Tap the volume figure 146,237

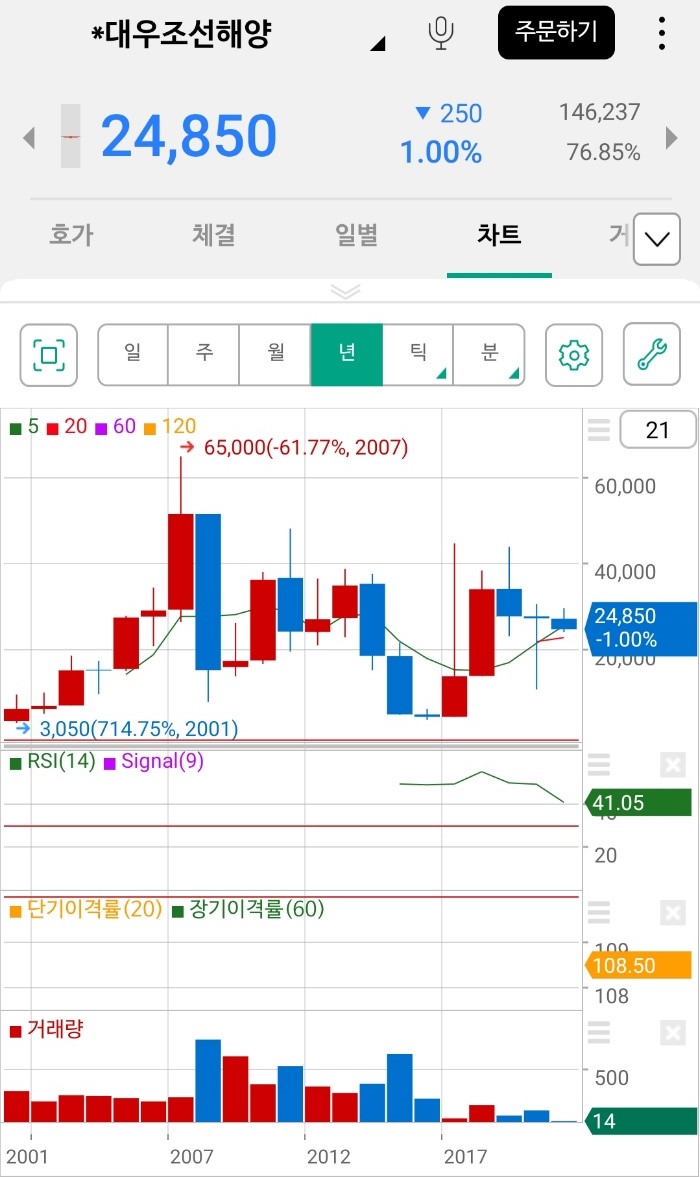[x=599, y=113]
